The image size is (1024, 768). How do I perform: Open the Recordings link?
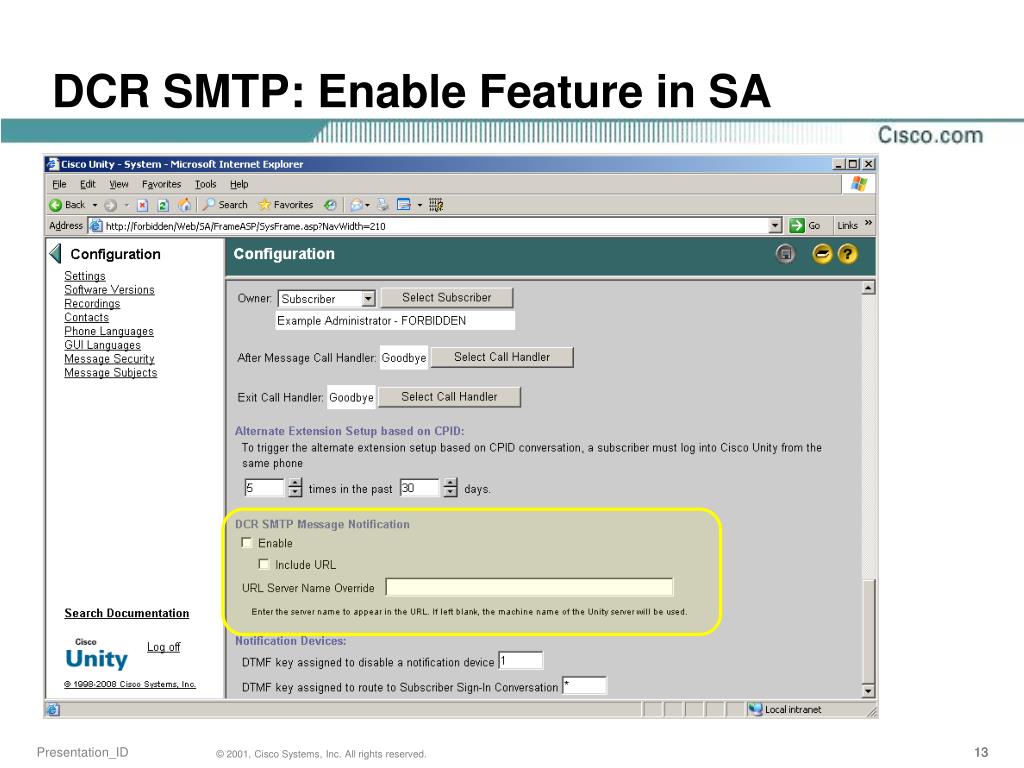(92, 304)
